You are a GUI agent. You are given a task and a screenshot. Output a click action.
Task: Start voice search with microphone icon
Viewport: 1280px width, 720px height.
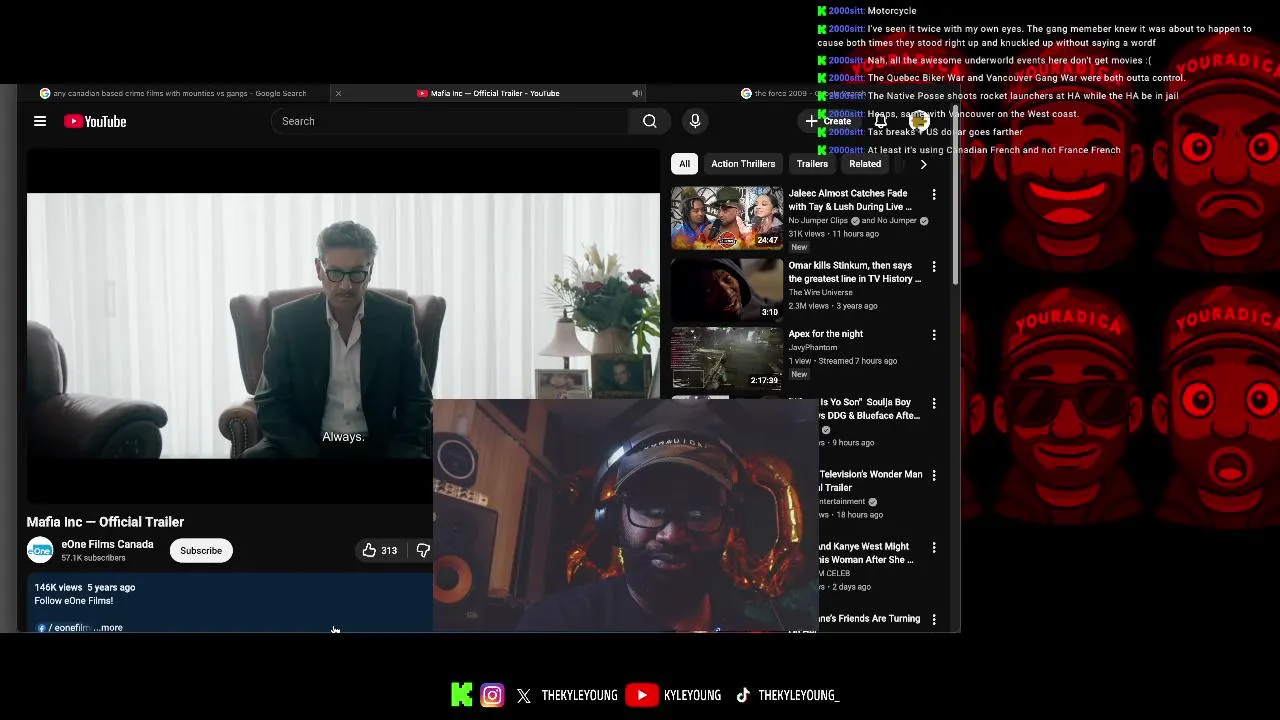(695, 121)
